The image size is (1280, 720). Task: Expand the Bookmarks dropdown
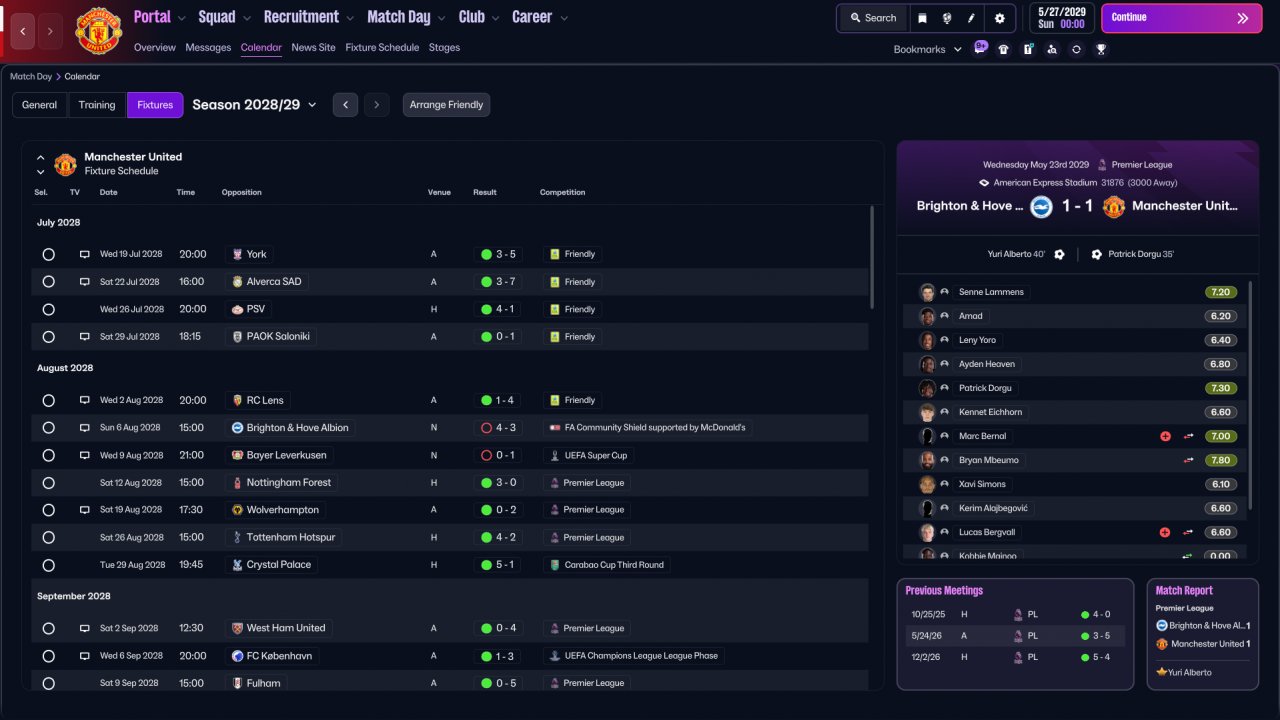pos(927,49)
